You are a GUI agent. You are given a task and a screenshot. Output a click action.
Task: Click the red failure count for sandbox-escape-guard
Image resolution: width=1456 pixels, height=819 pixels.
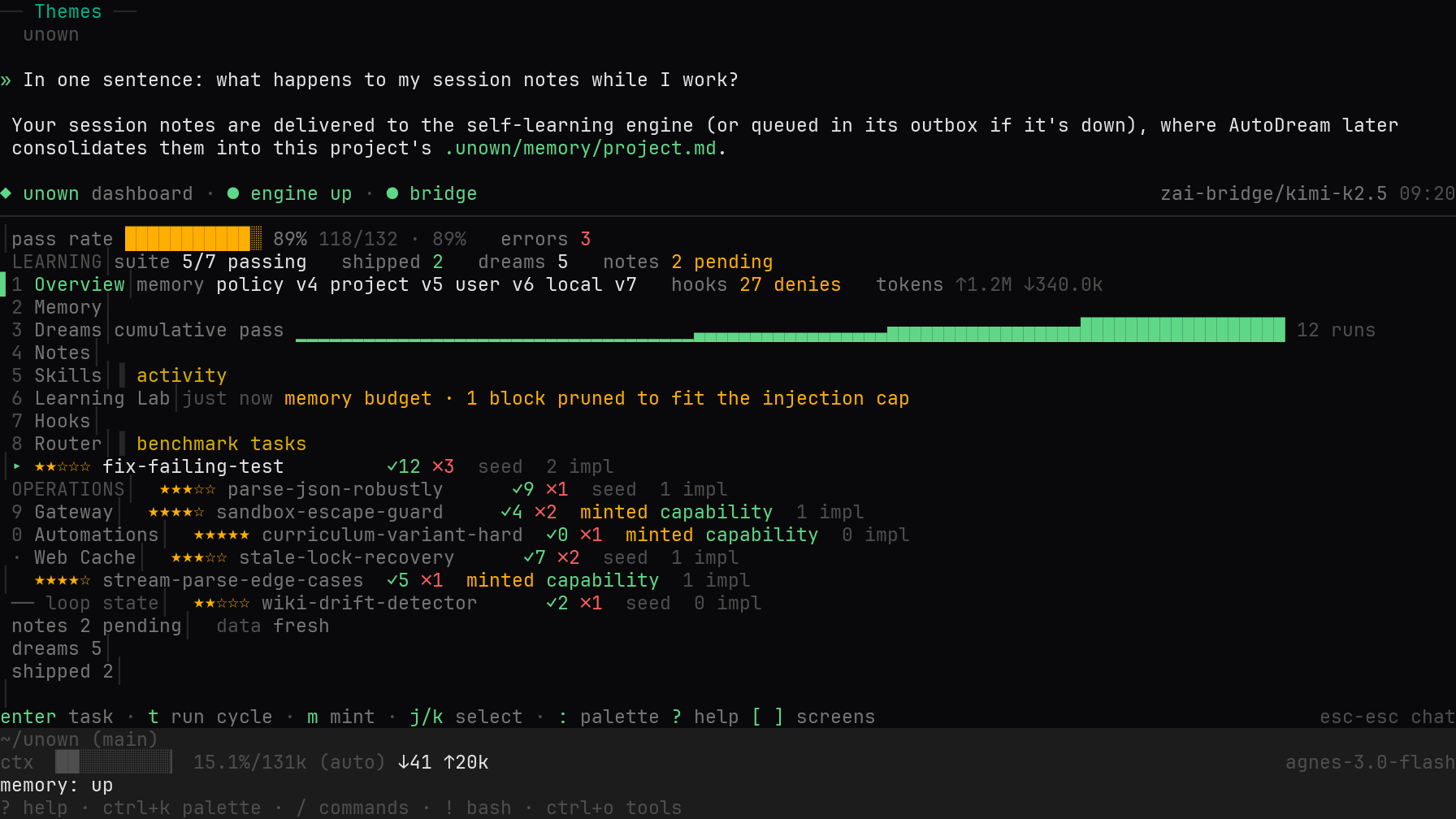coord(546,512)
